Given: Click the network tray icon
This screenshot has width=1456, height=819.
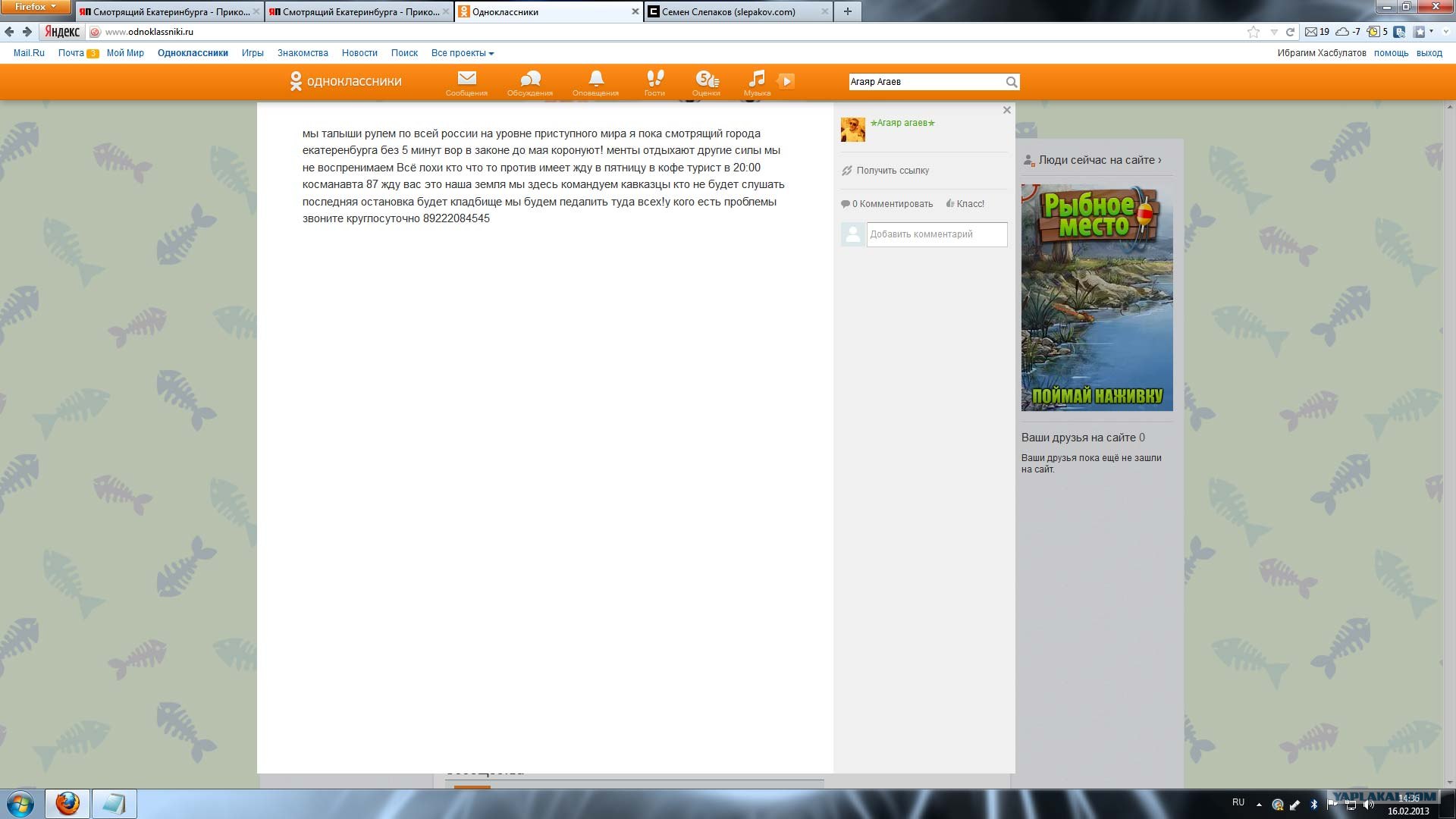Looking at the screenshot, I should pyautogui.click(x=1351, y=805).
